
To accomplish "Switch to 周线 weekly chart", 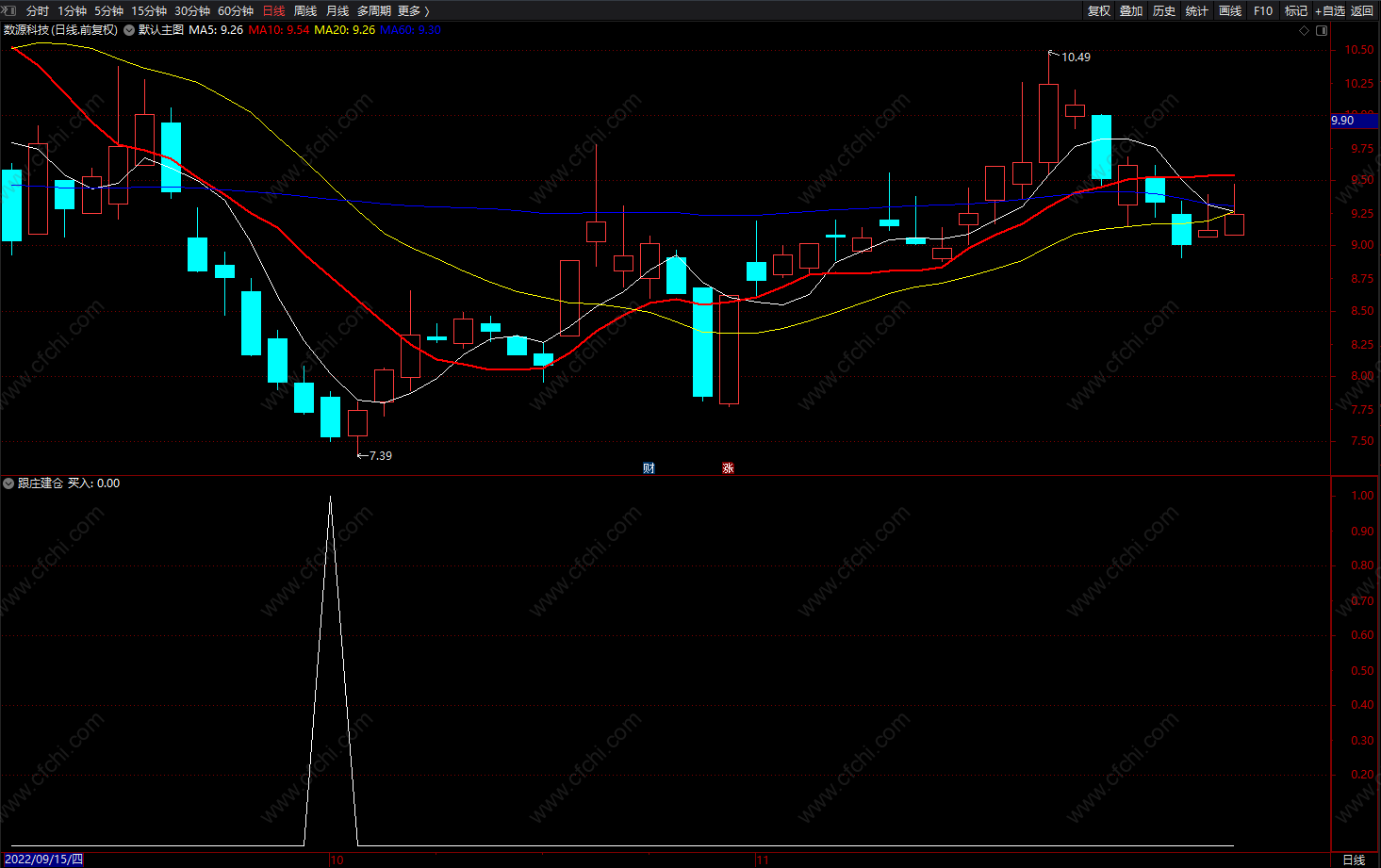I will (x=305, y=10).
